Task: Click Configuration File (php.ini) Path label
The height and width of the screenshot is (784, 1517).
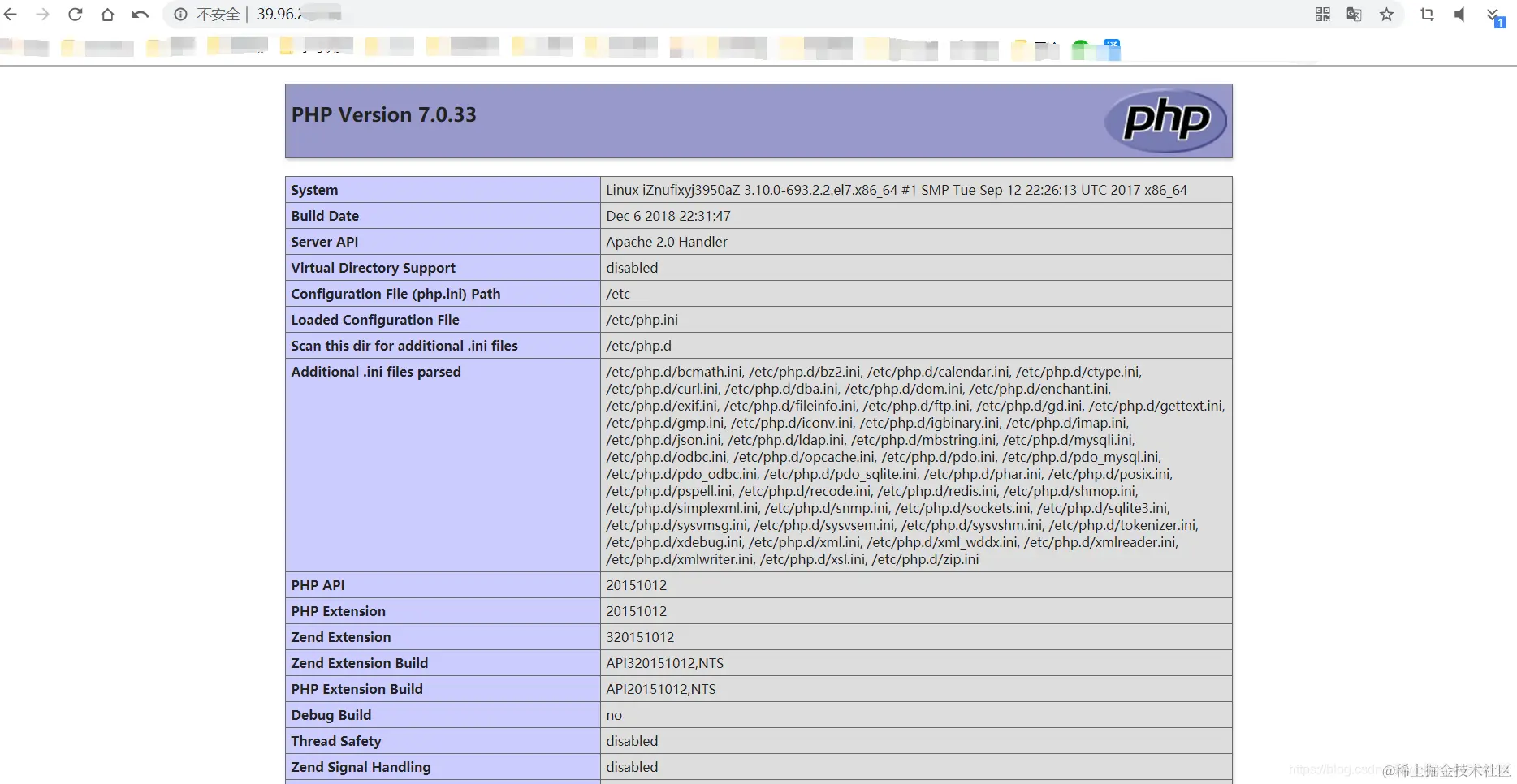Action: 395,294
